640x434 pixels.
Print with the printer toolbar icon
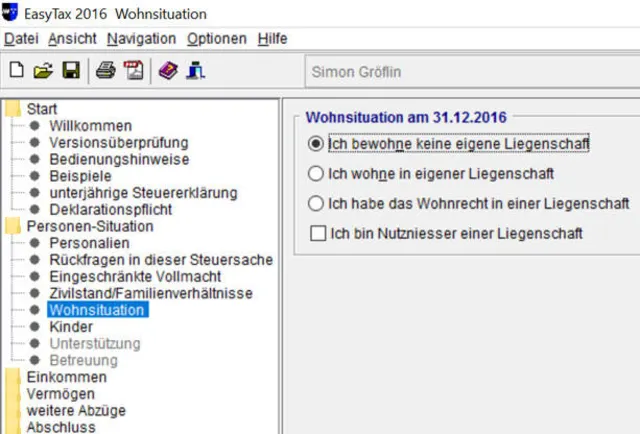coord(106,71)
